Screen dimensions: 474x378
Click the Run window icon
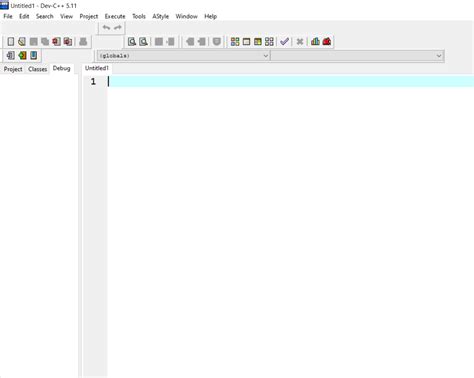click(246, 42)
